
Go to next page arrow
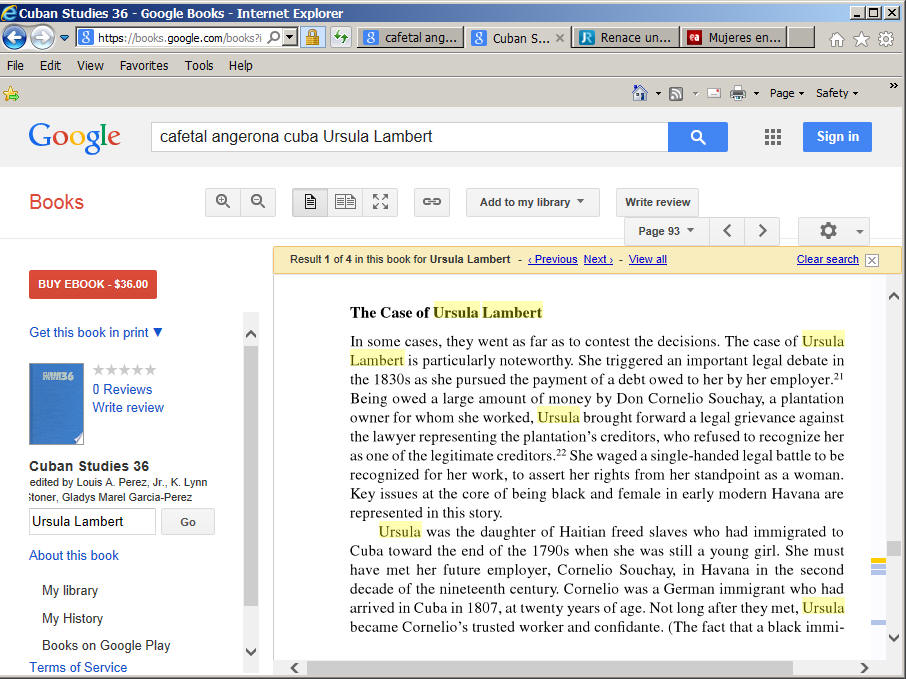(x=762, y=231)
